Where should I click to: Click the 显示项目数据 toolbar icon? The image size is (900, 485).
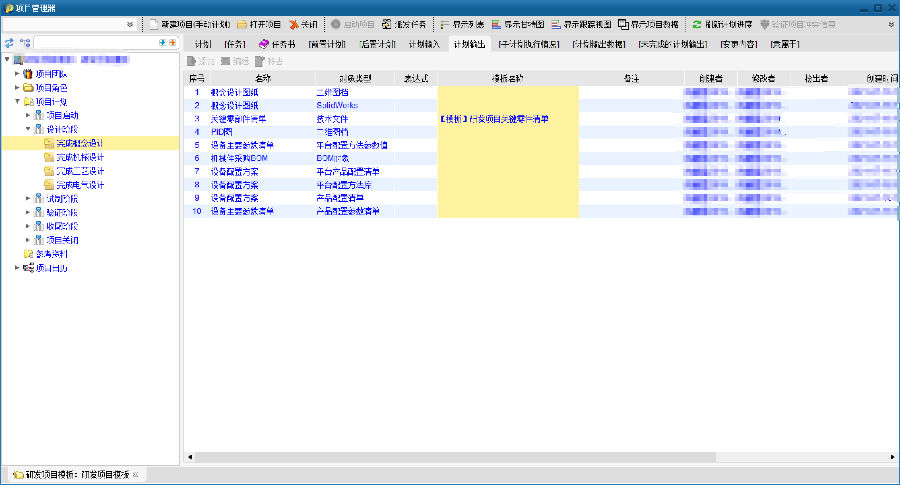[x=624, y=23]
